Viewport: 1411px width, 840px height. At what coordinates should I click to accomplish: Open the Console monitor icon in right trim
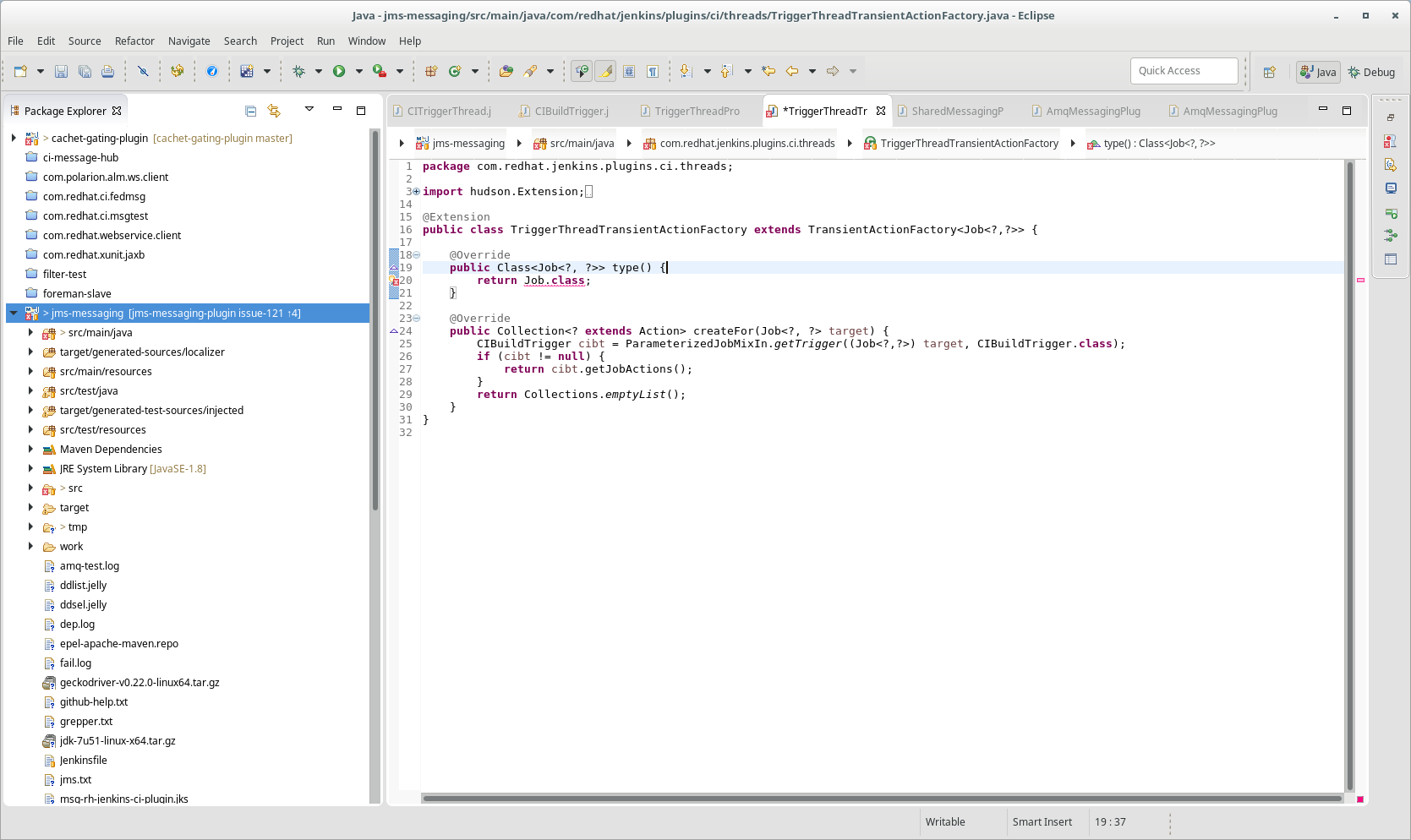[x=1391, y=188]
